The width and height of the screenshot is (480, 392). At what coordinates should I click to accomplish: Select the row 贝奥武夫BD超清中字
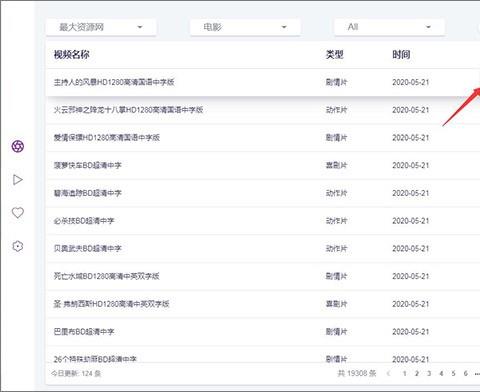click(x=263, y=248)
